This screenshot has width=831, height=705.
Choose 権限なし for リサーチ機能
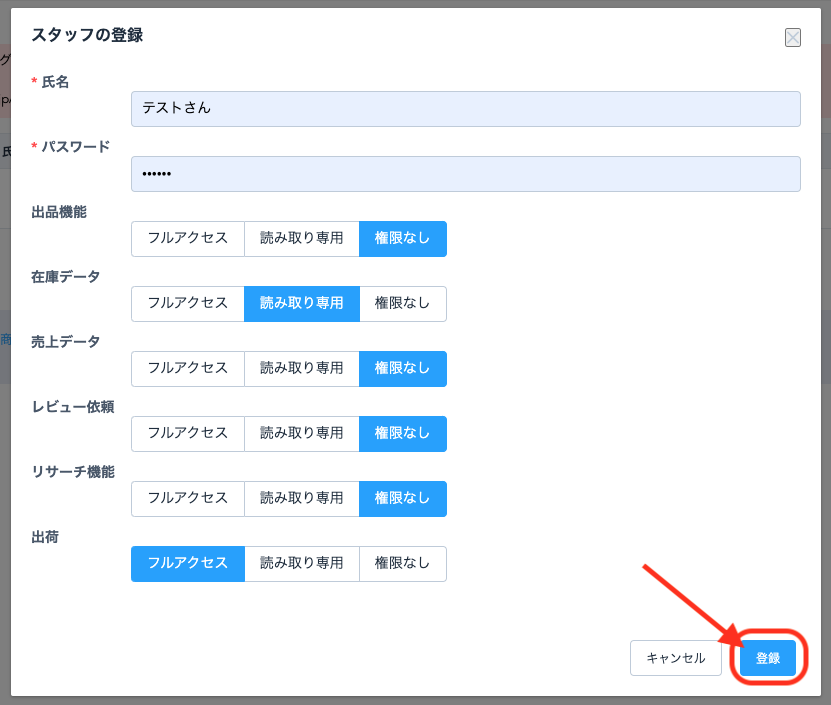click(403, 499)
